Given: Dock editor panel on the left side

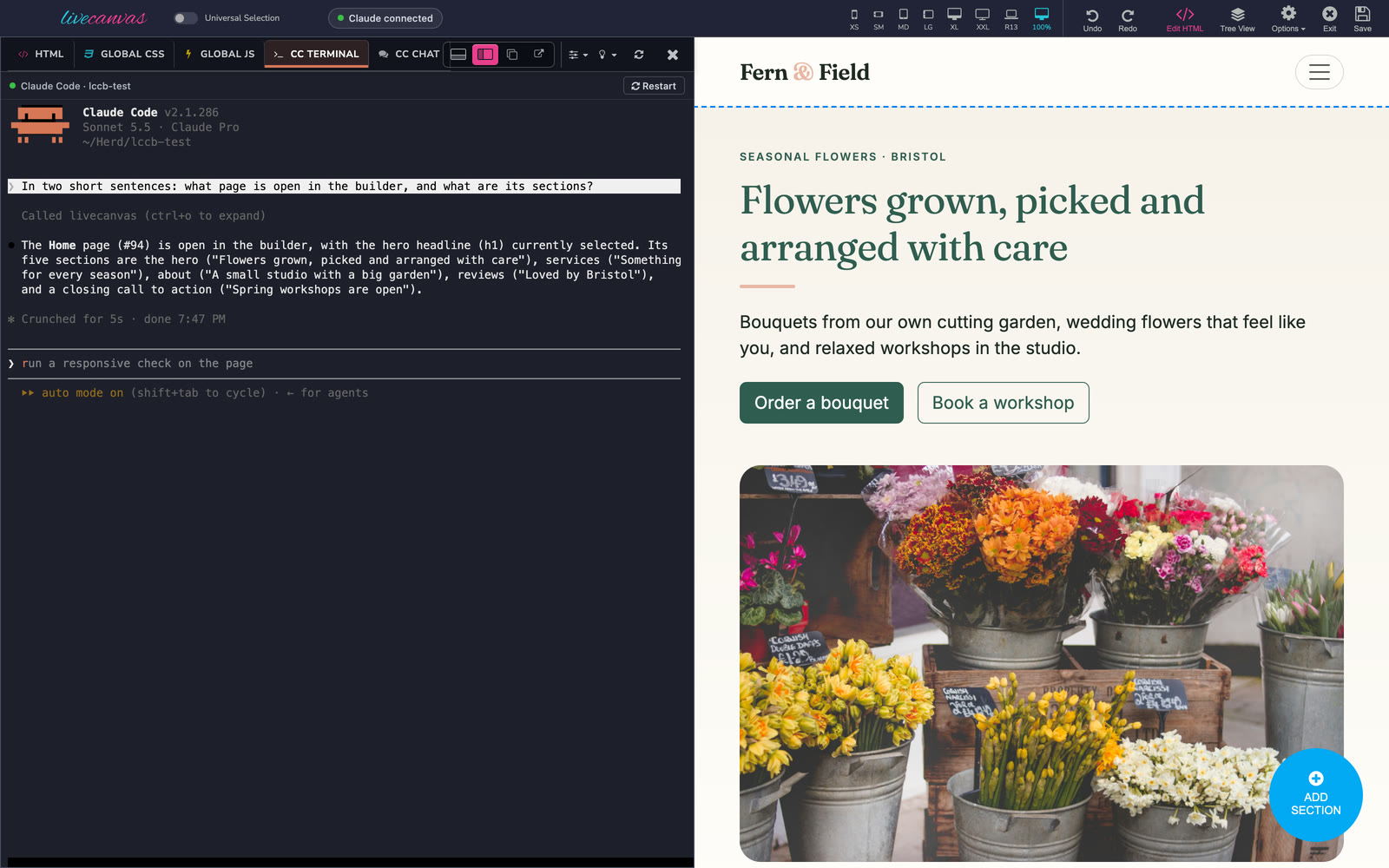Looking at the screenshot, I should [485, 54].
